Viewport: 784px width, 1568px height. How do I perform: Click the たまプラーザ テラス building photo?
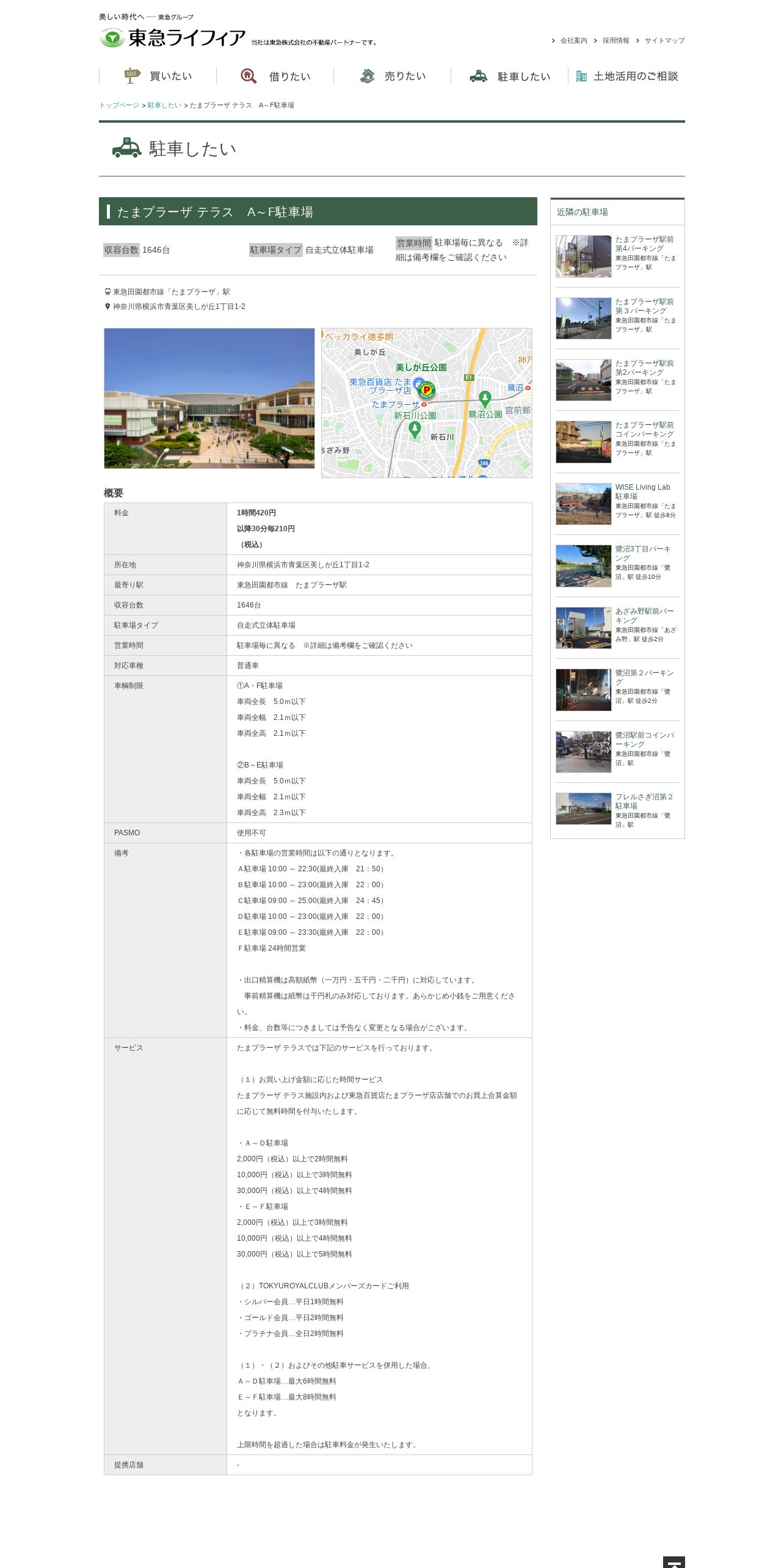click(209, 399)
